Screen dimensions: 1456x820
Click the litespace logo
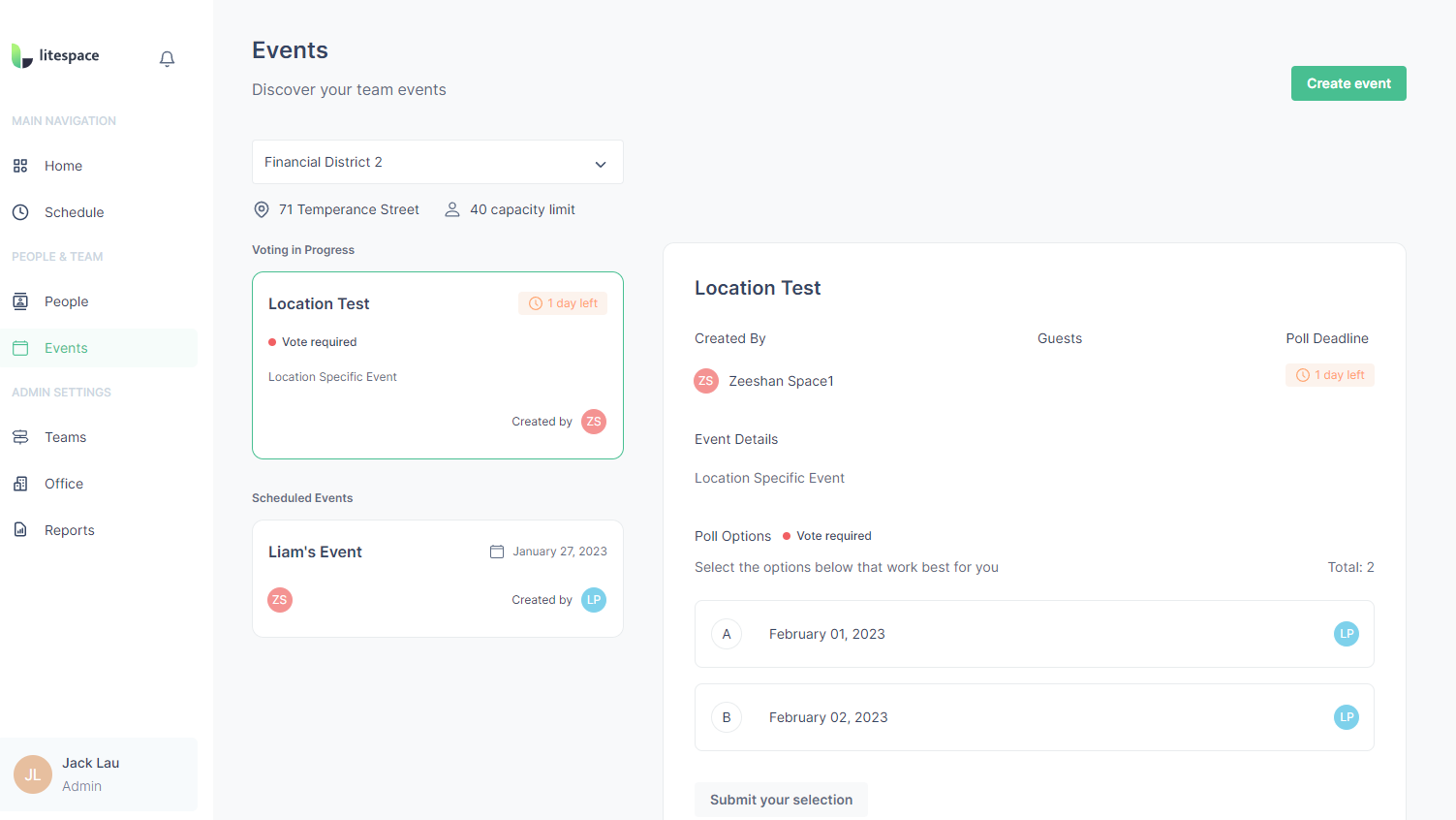coord(54,55)
